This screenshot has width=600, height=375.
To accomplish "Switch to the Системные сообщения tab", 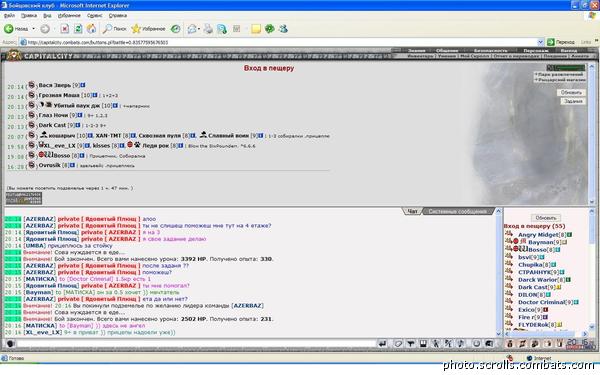I will pyautogui.click(x=457, y=211).
